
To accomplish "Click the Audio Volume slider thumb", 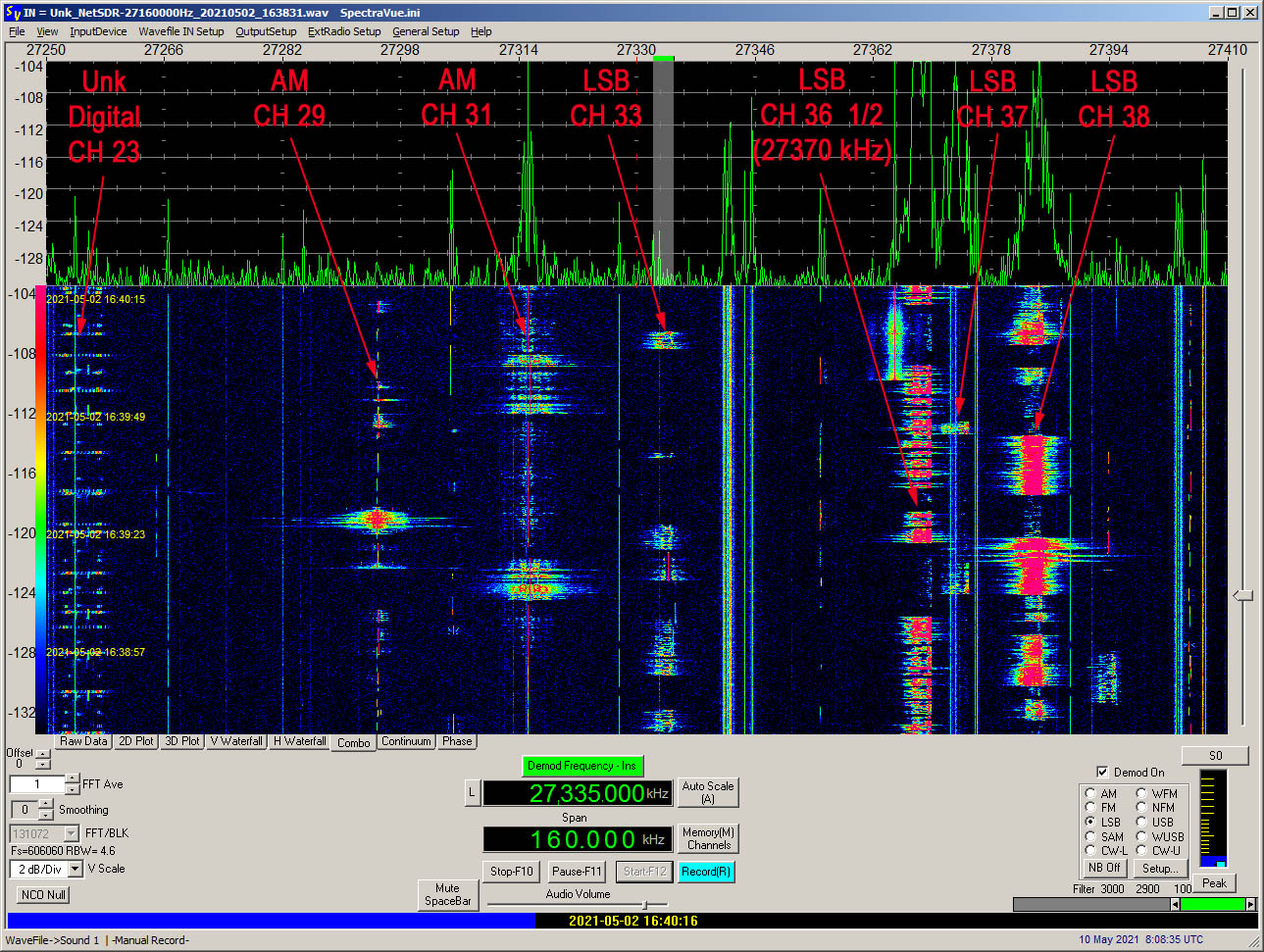I will pos(644,904).
